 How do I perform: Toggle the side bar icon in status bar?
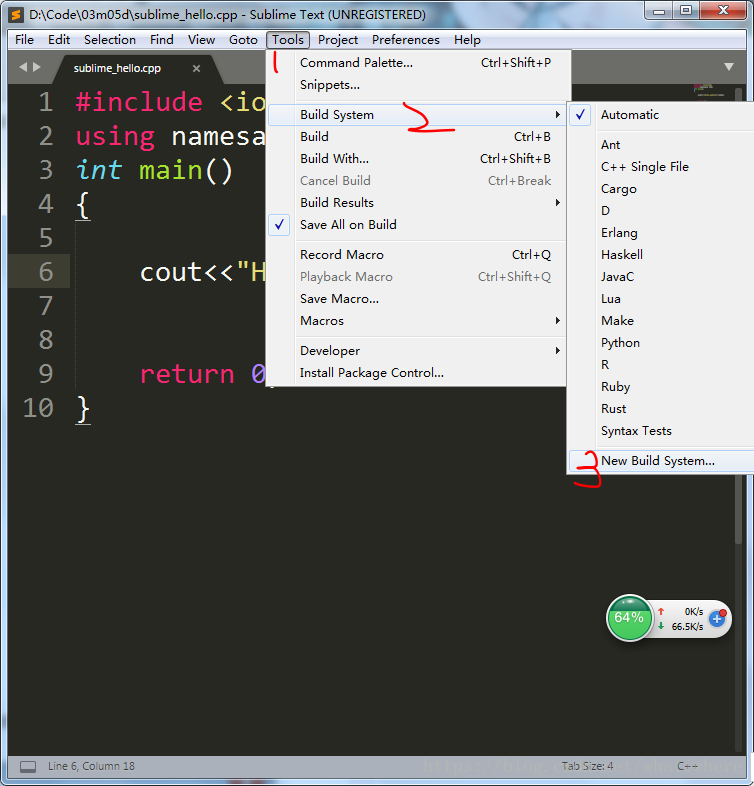[28, 766]
